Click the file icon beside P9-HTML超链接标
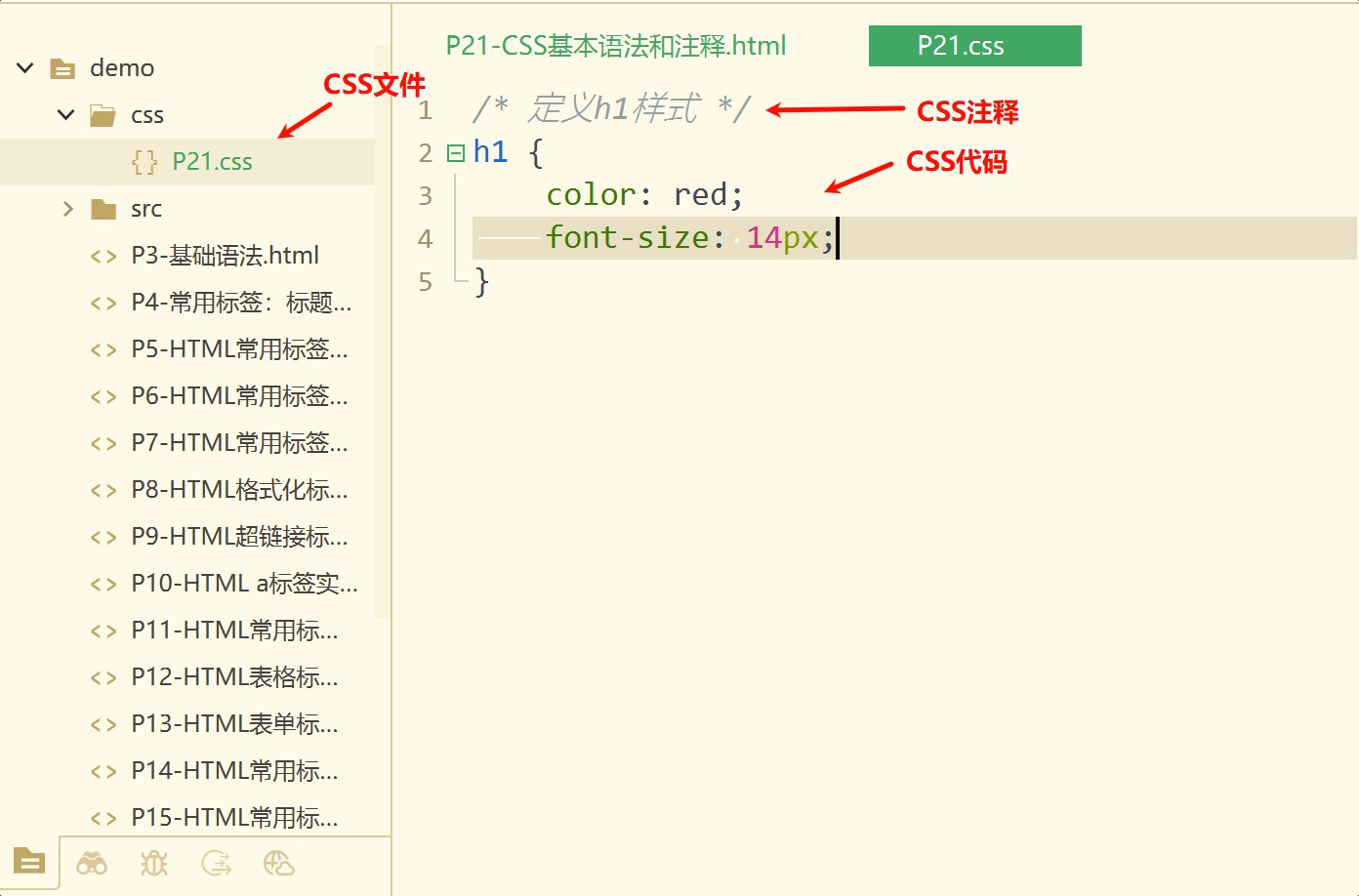Screen dimensions: 1359x896 click(103, 537)
